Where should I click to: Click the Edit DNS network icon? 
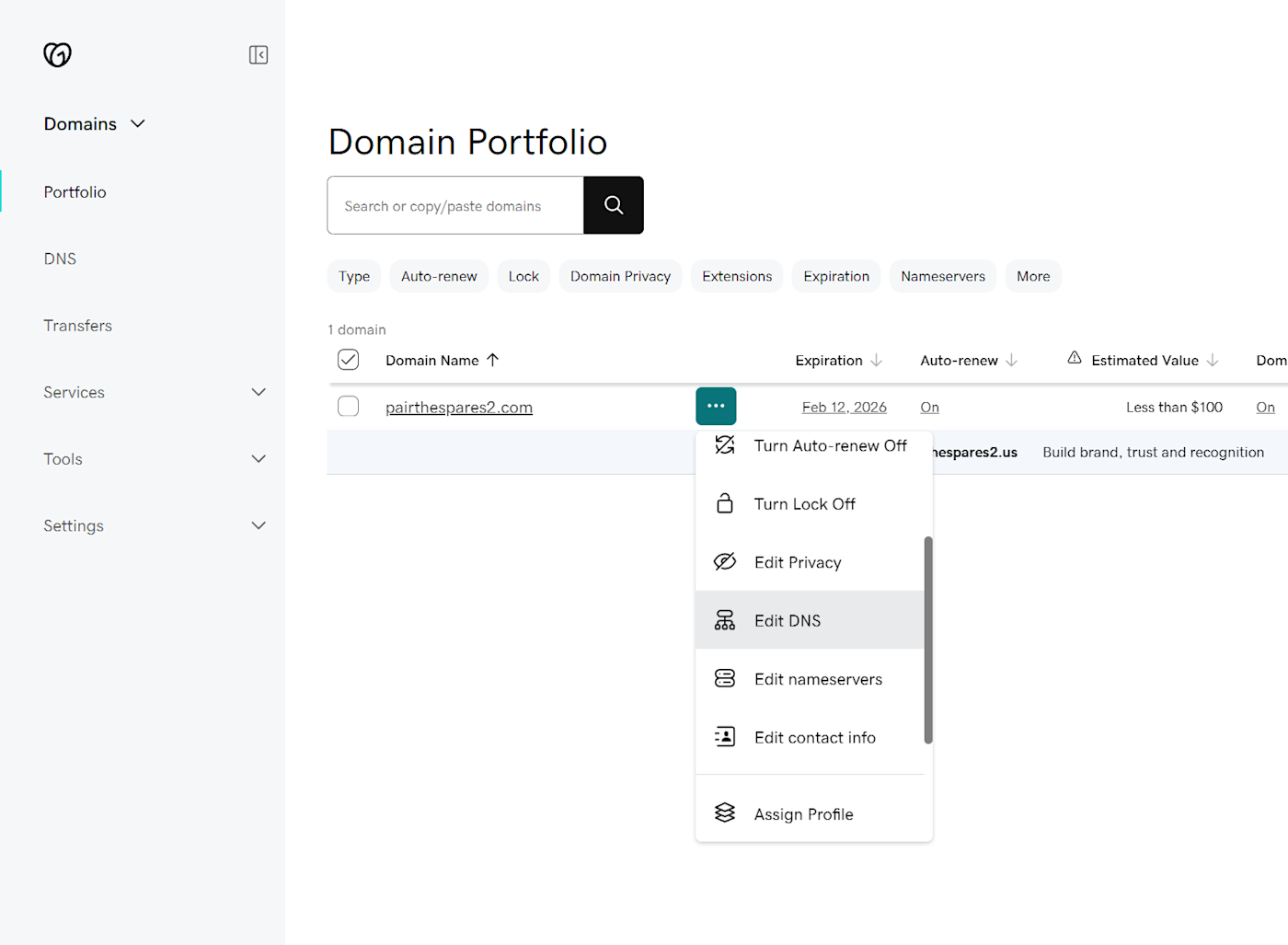(x=725, y=620)
